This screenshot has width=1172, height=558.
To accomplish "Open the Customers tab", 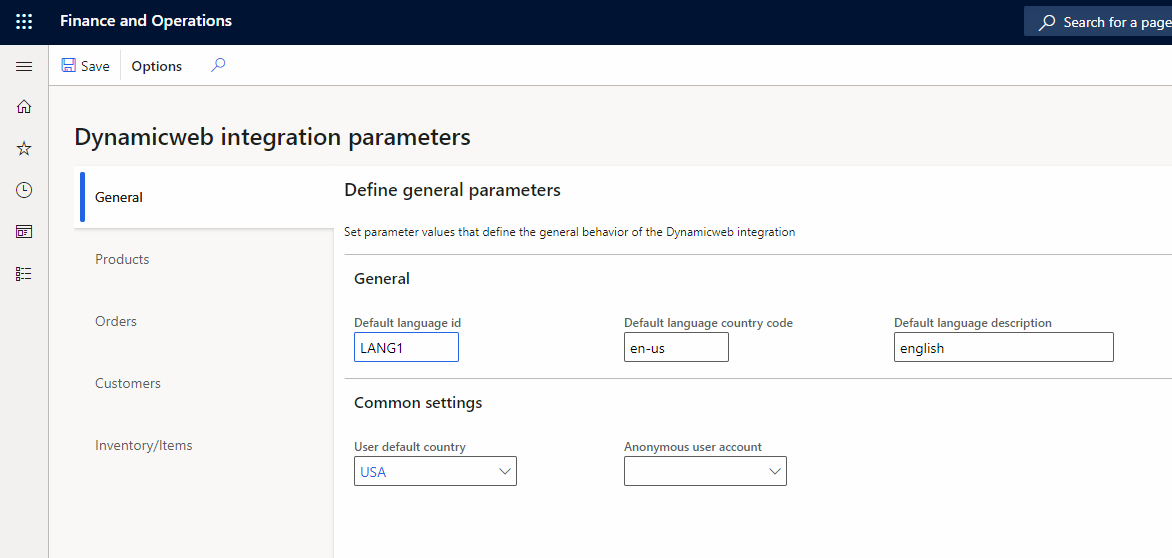I will pos(128,383).
